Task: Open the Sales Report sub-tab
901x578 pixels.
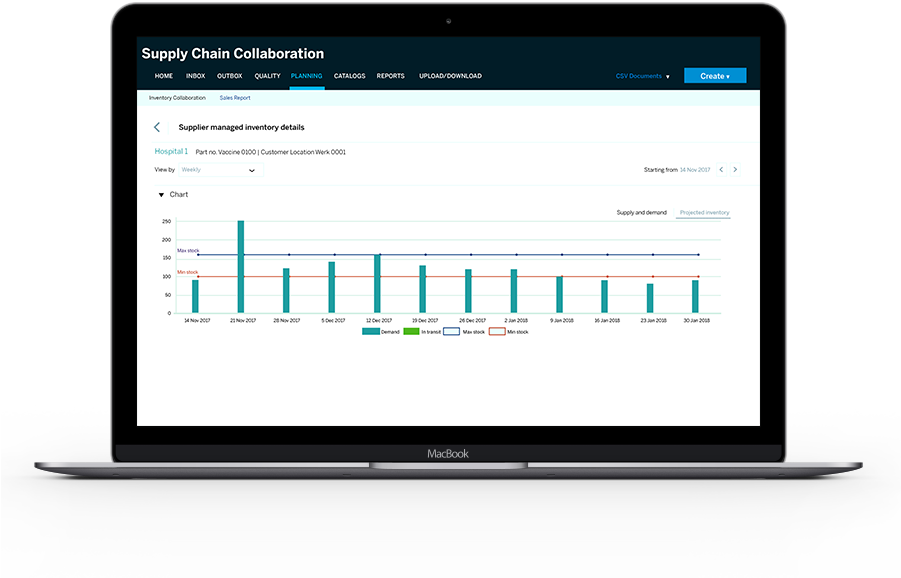Action: pos(235,98)
